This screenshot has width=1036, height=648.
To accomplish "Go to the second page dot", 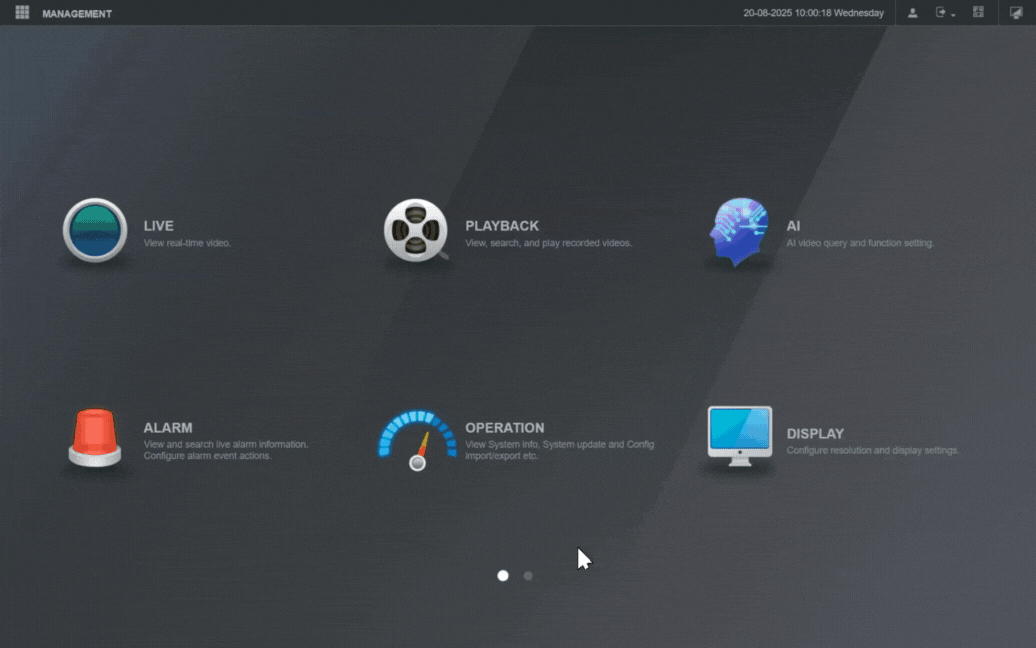I will point(528,576).
